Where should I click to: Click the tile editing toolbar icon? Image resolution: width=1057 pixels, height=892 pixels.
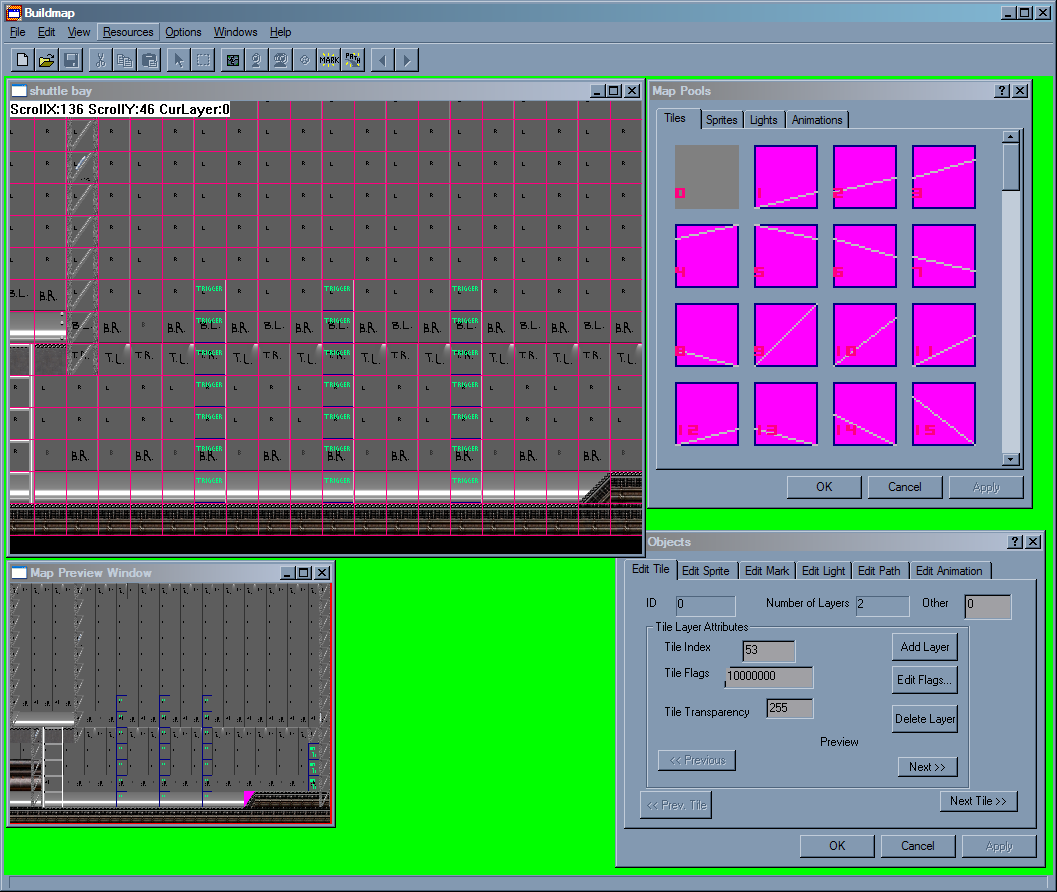(x=231, y=60)
